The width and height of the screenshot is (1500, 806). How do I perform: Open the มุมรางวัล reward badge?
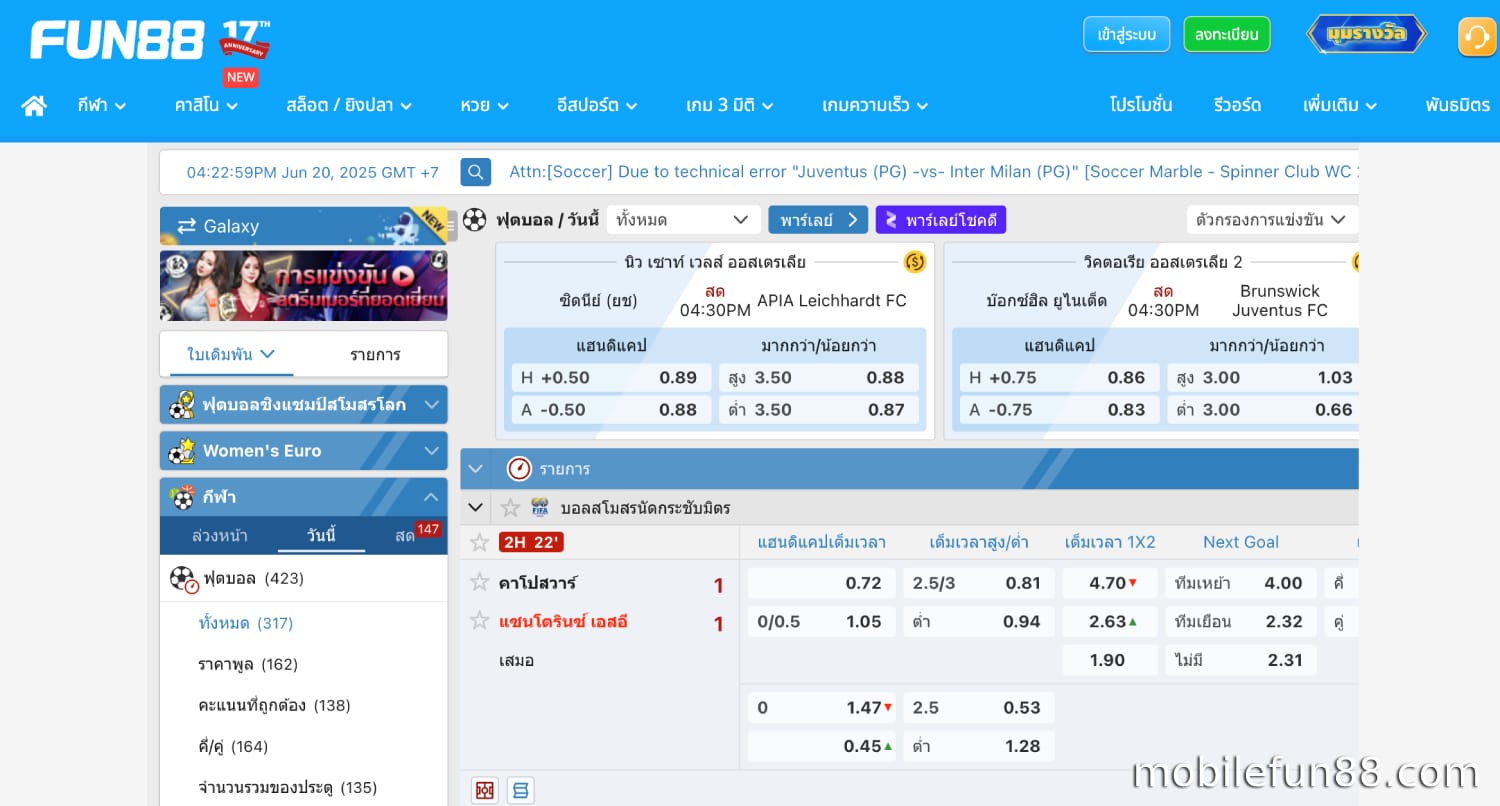pos(1366,34)
